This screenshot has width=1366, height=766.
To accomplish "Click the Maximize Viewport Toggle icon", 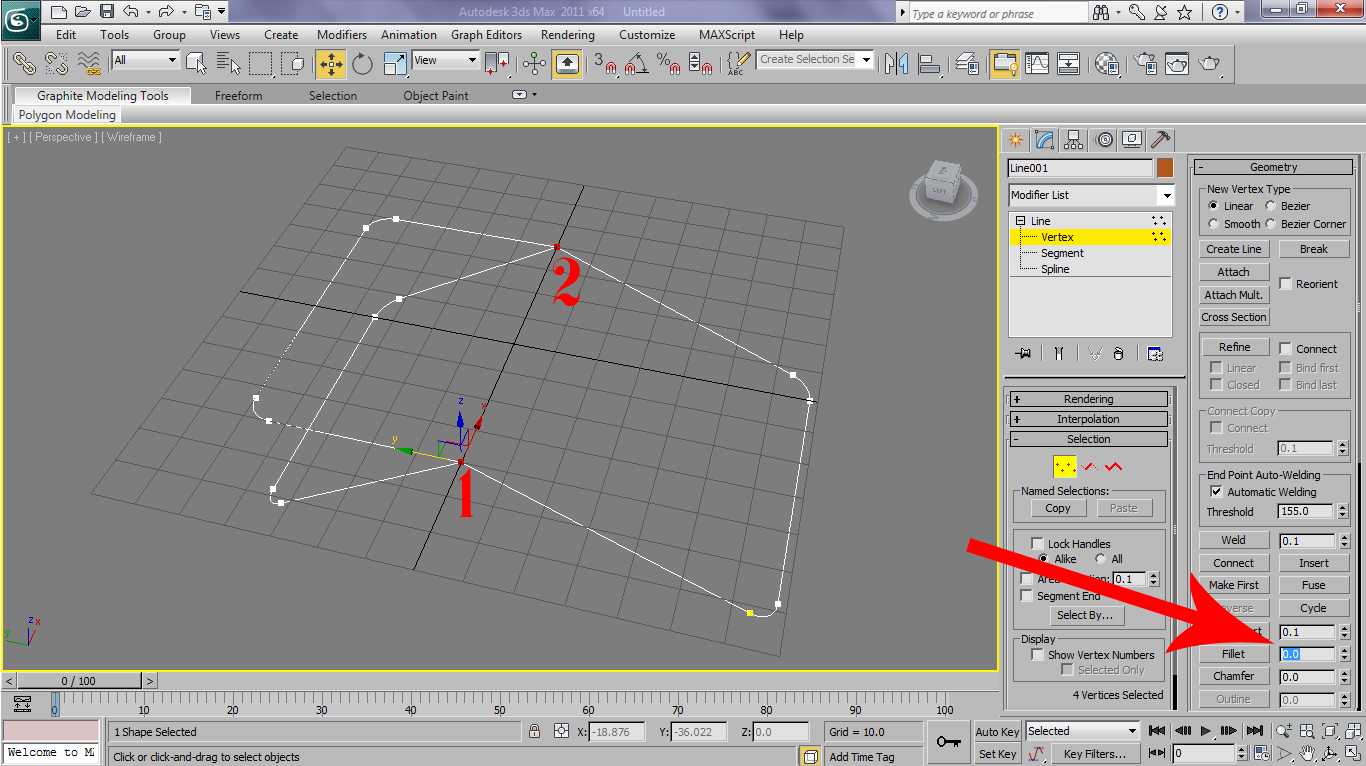I will coord(1352,753).
